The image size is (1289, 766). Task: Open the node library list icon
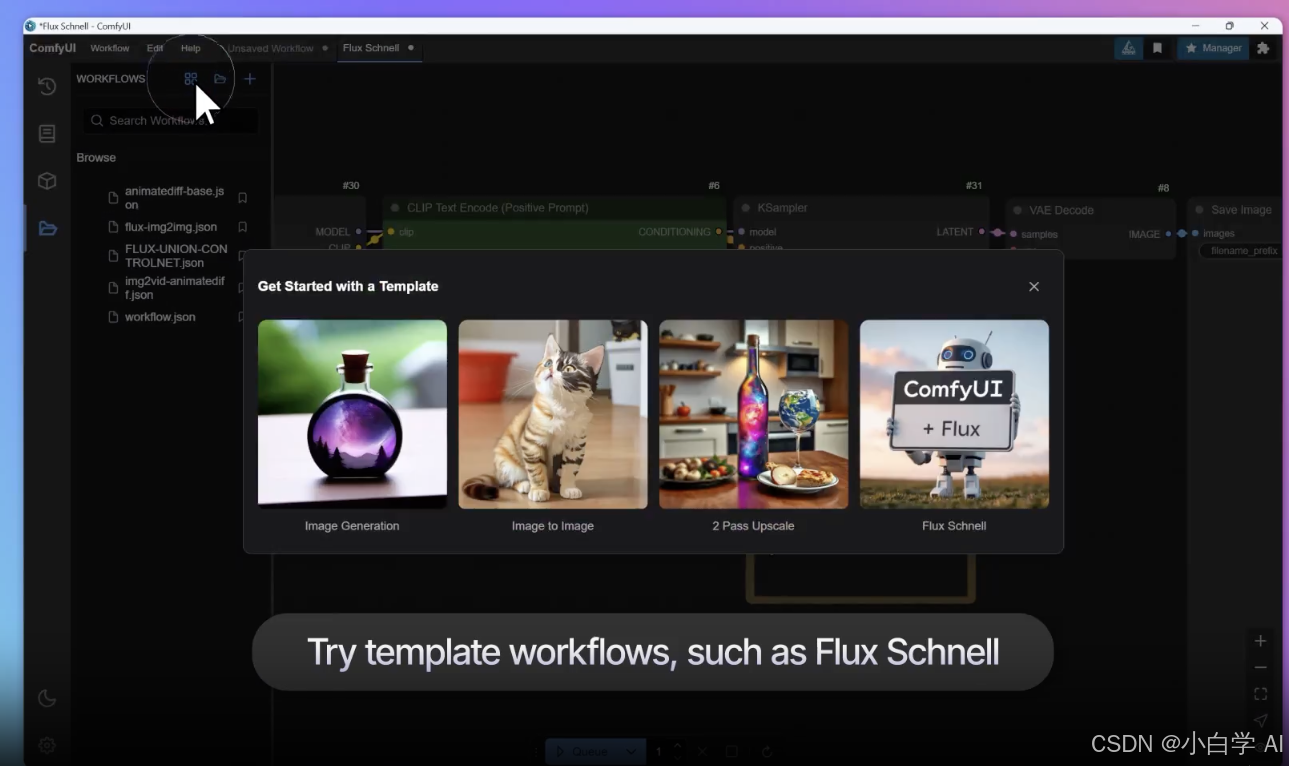[x=47, y=133]
